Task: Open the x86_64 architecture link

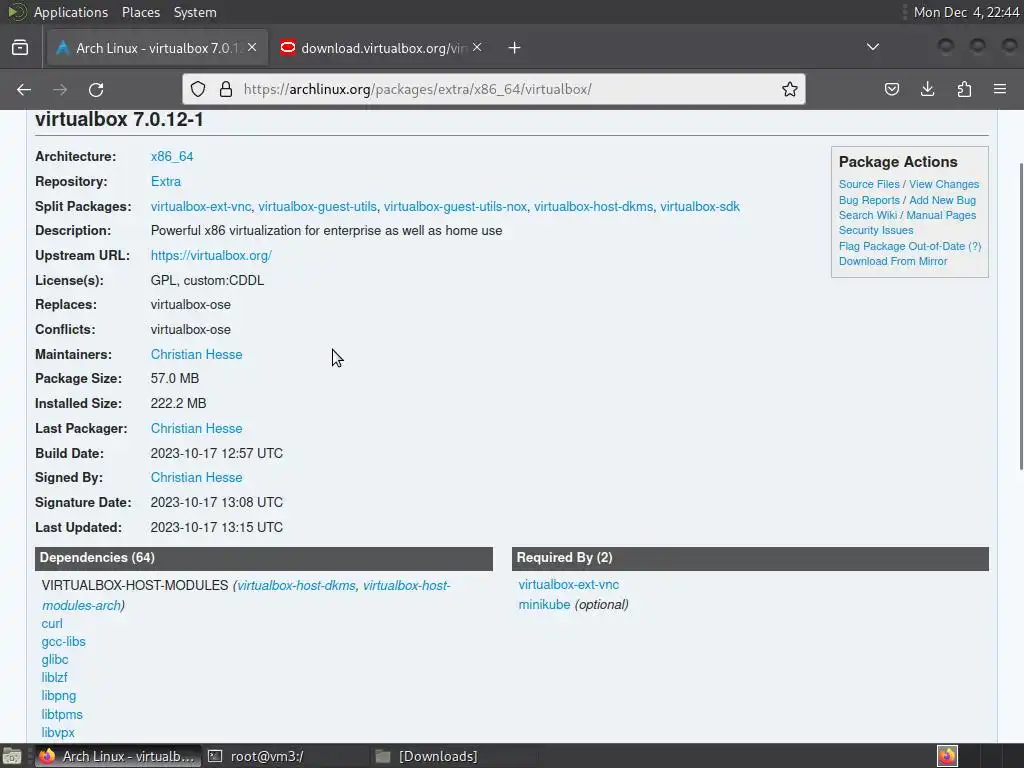Action: click(172, 157)
